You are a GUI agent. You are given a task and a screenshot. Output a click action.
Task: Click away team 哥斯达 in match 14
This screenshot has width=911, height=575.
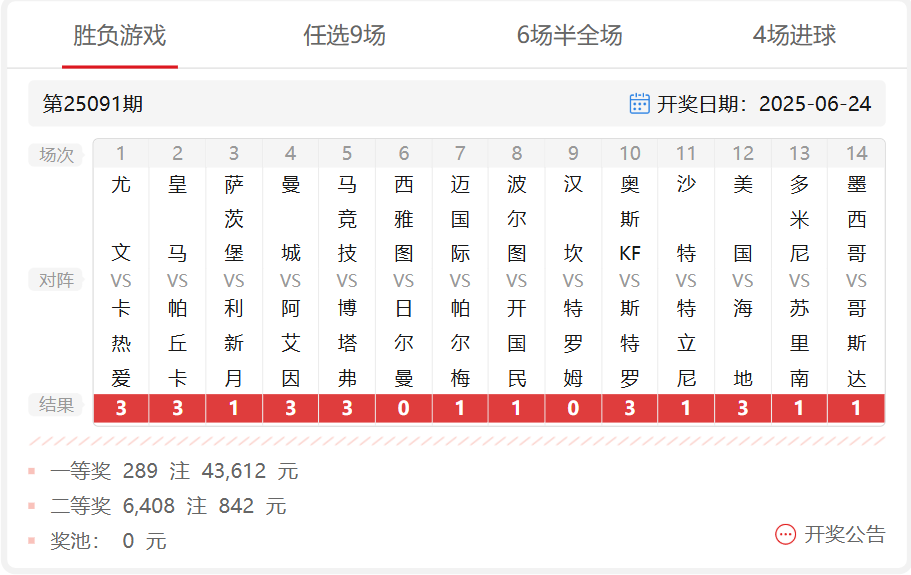click(856, 343)
